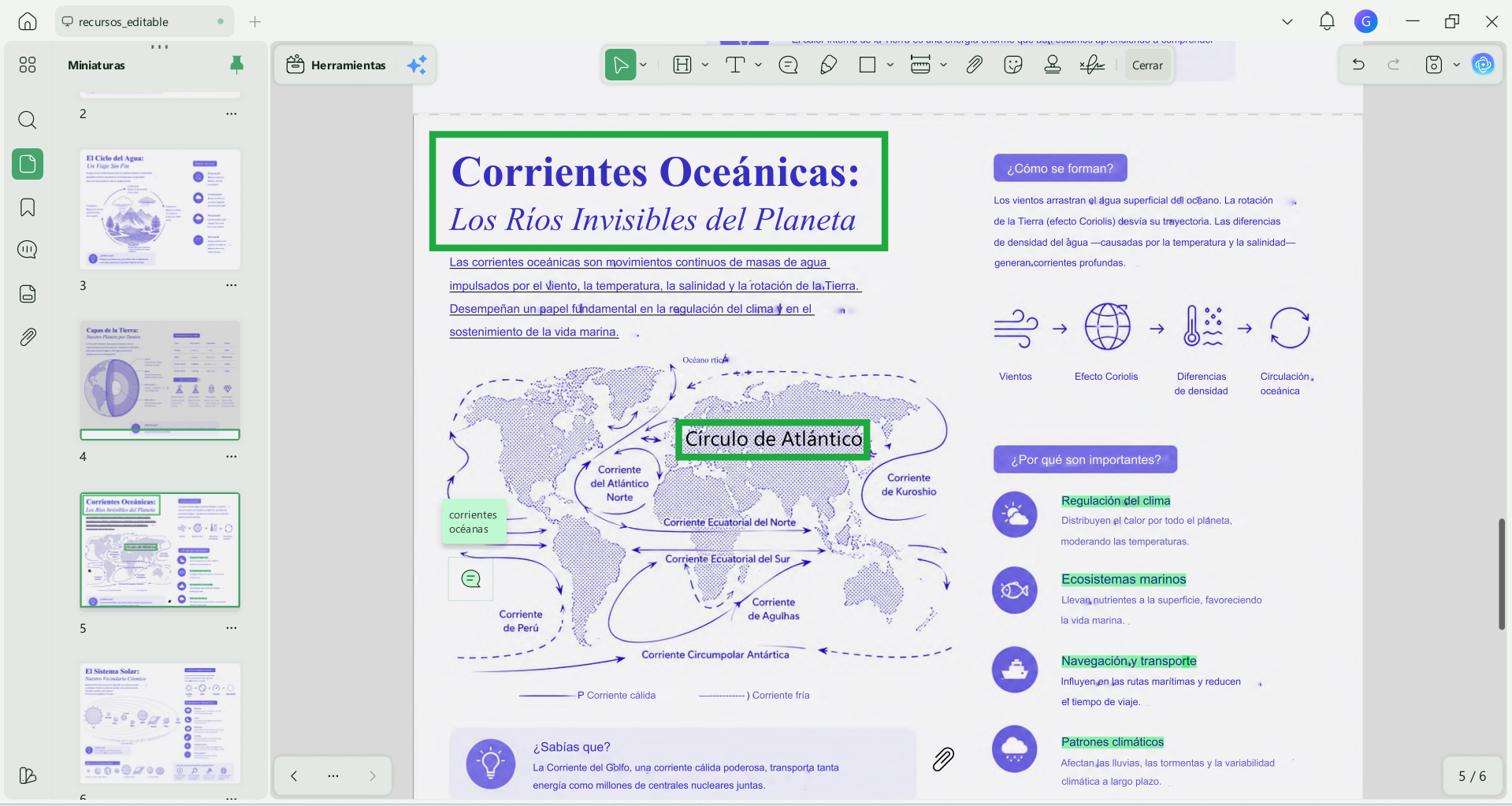Viewport: 1512px width, 806px height.
Task: Select the stamp tool
Action: 1053,65
